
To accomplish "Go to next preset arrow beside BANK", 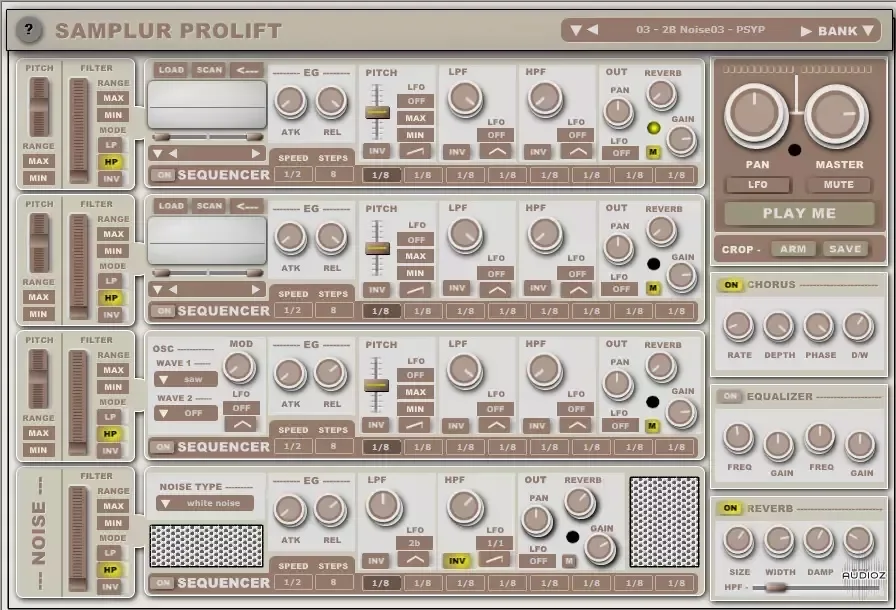I will [x=806, y=31].
